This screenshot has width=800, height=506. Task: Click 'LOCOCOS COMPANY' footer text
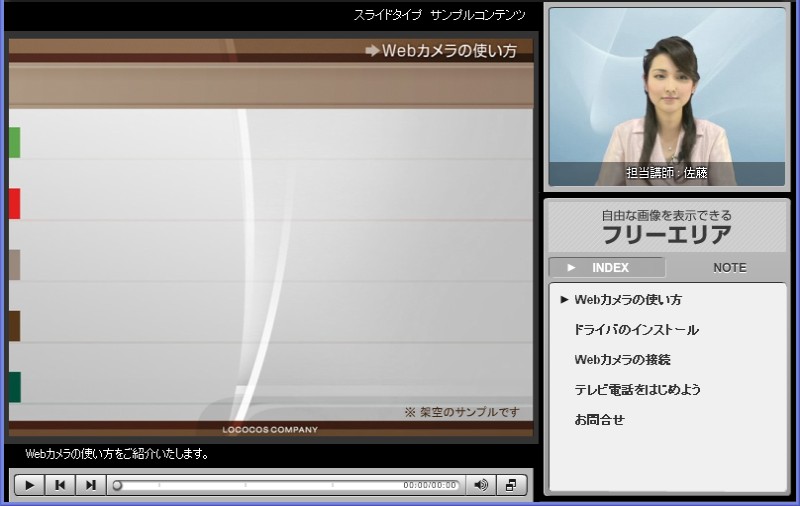click(270, 430)
